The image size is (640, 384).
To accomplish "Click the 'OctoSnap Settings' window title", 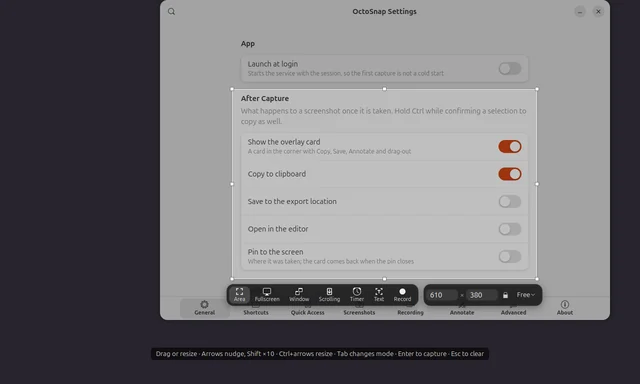I will (x=384, y=11).
